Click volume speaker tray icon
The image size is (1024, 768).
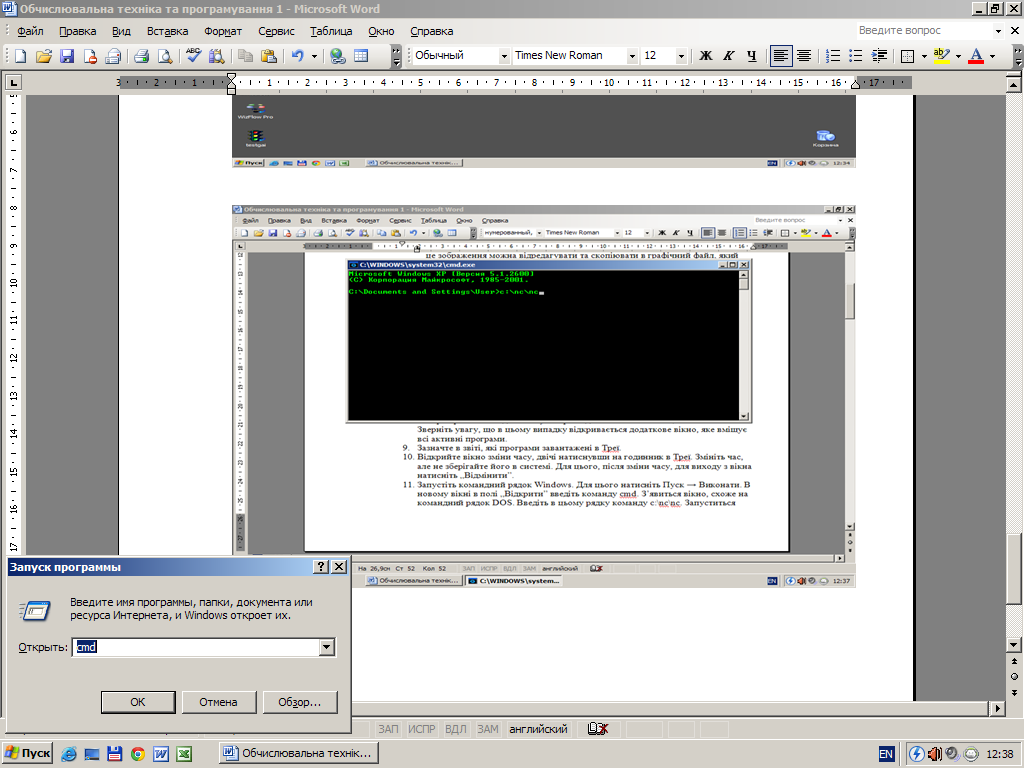click(934, 754)
